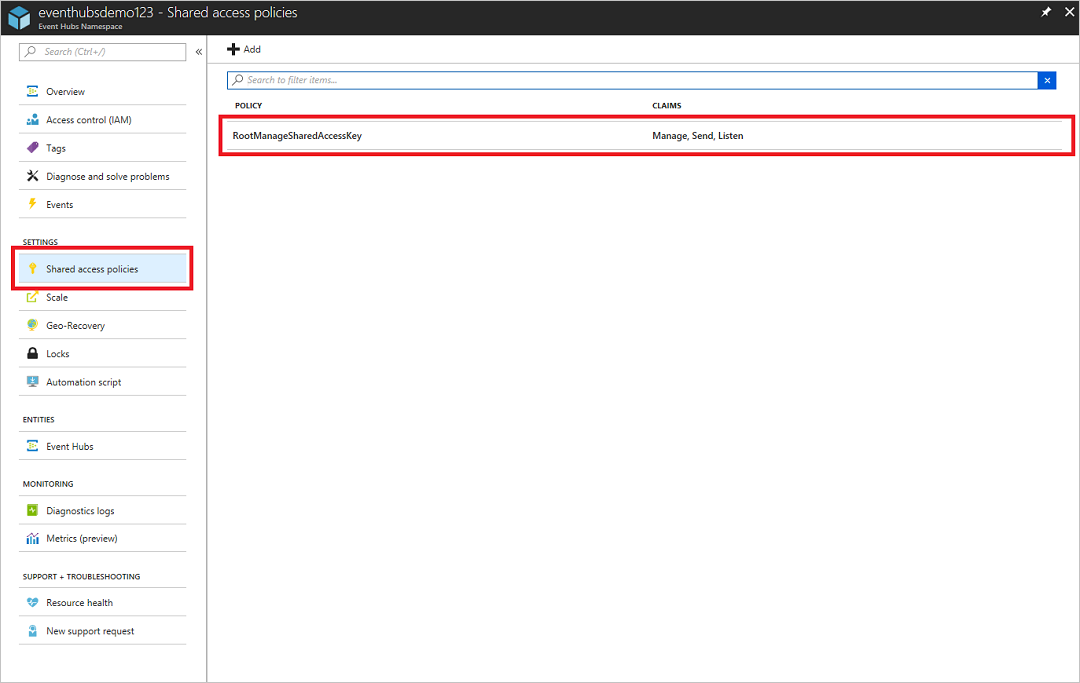The height and width of the screenshot is (683, 1080).
Task: Click the Resource health heart icon
Action: point(32,602)
